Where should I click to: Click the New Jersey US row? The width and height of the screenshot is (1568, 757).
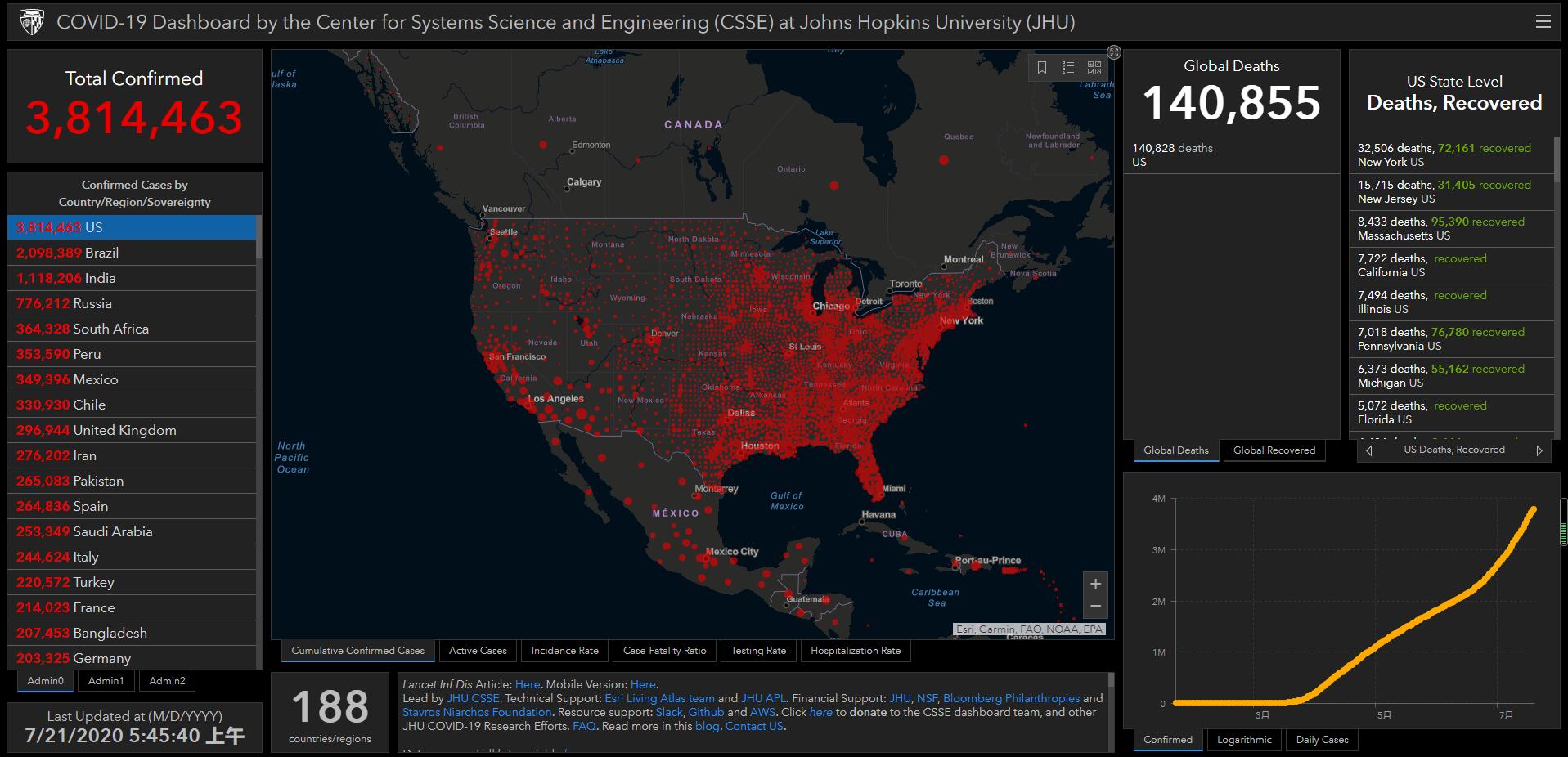1451,191
